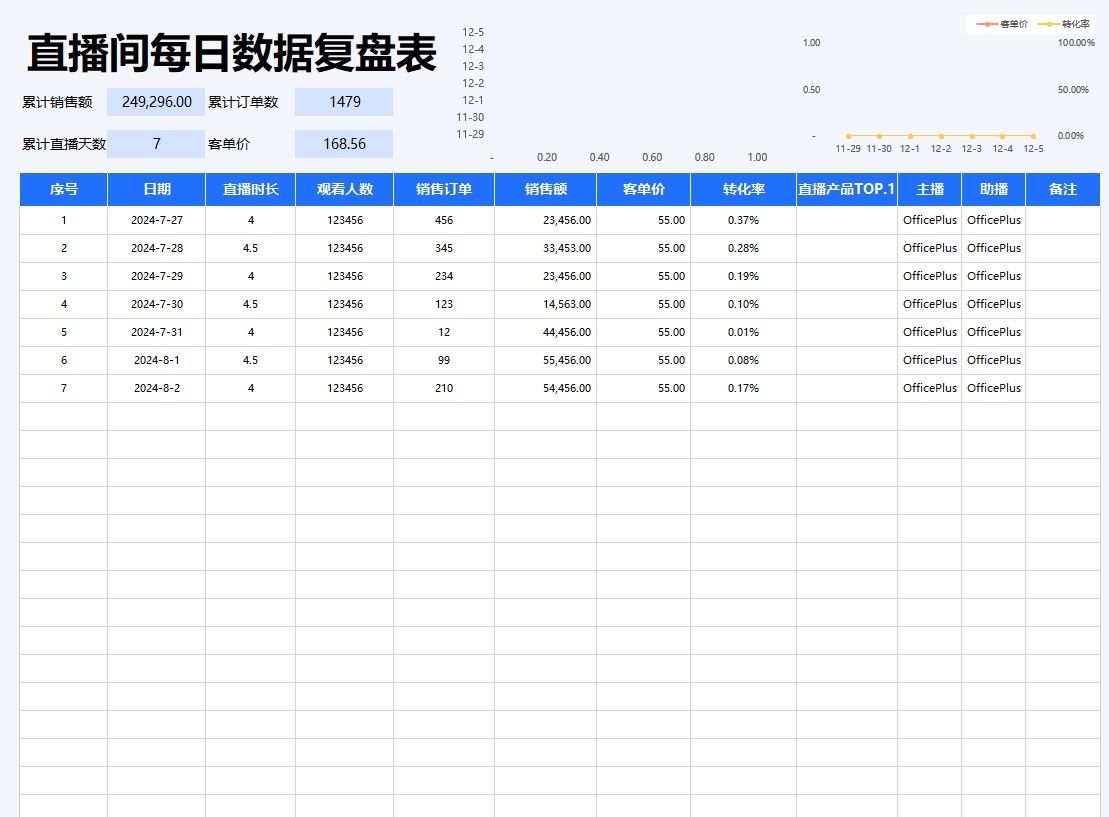Click sales order cell 210
Viewport: 1109px width, 817px height.
tap(443, 388)
